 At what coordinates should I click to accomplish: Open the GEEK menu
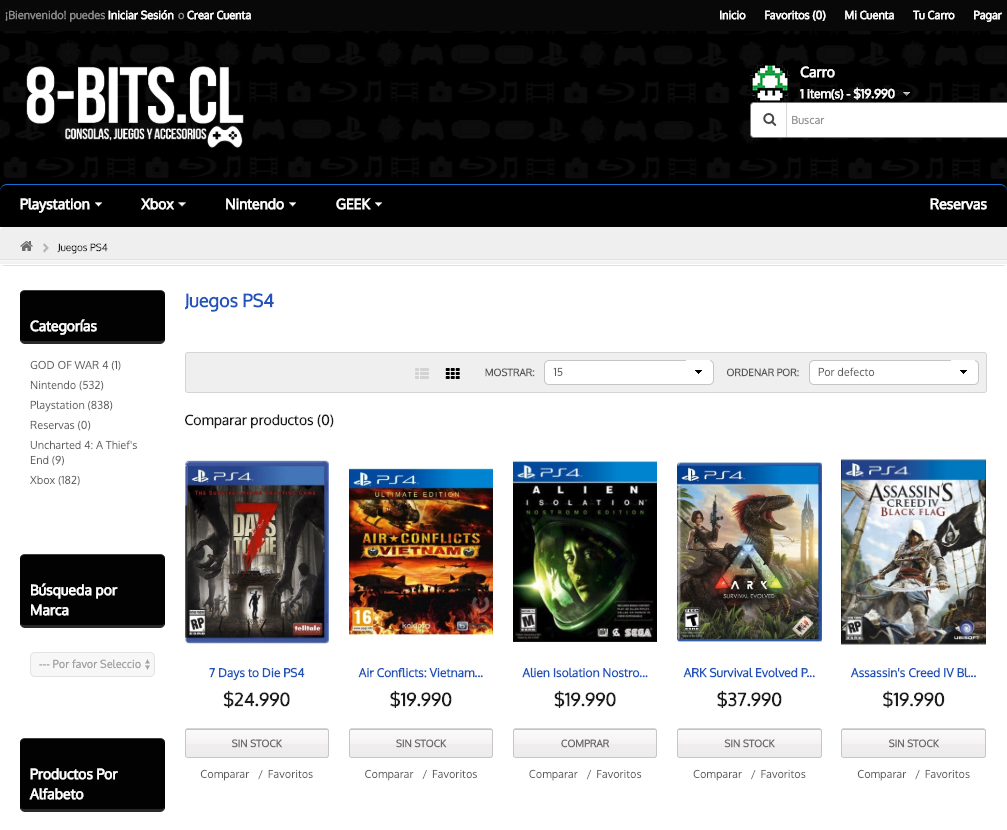358,204
